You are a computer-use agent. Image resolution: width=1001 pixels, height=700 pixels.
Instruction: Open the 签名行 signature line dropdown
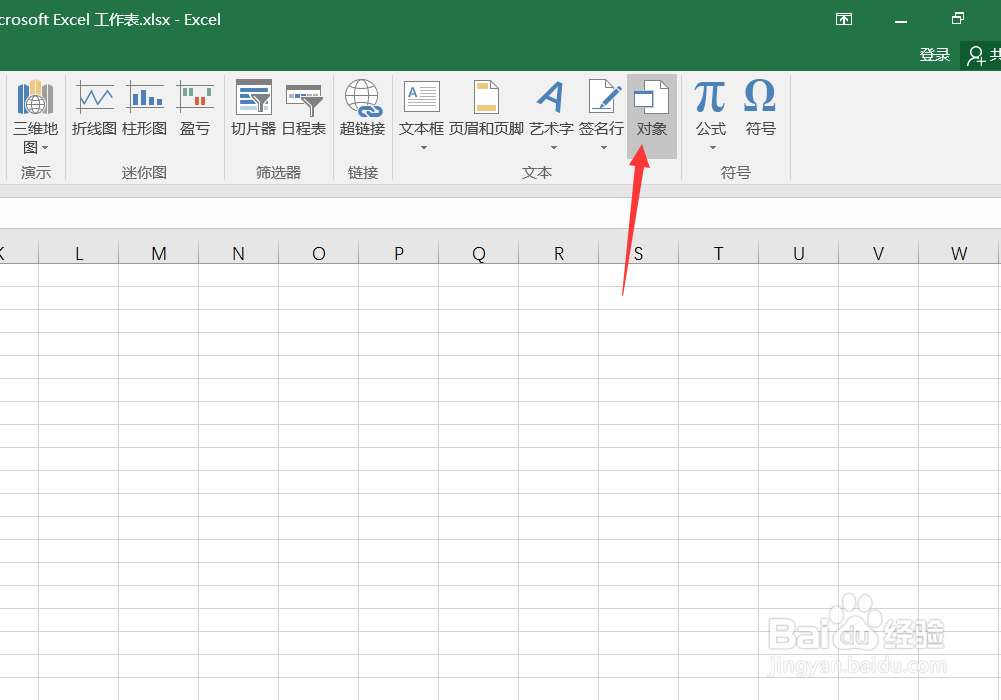click(603, 147)
